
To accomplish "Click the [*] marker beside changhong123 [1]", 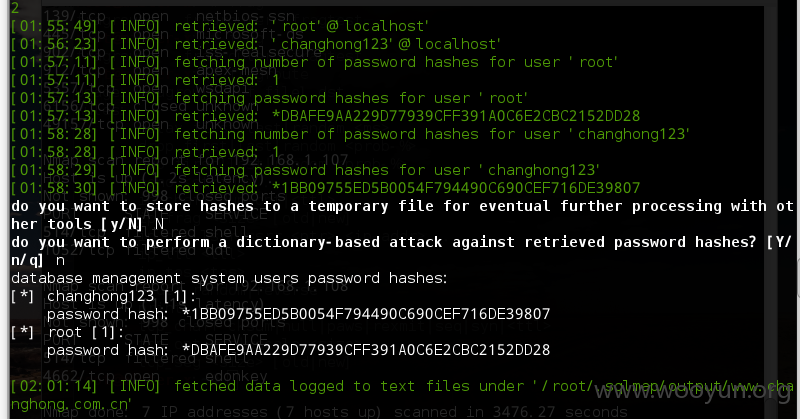I will click(22, 296).
